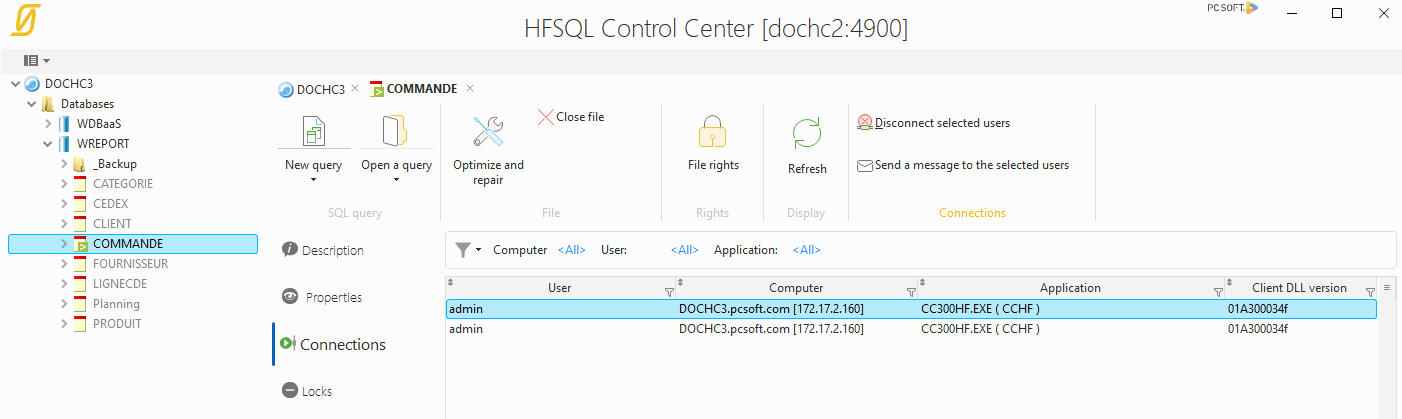Open the New query dropdown arrow

(x=314, y=181)
